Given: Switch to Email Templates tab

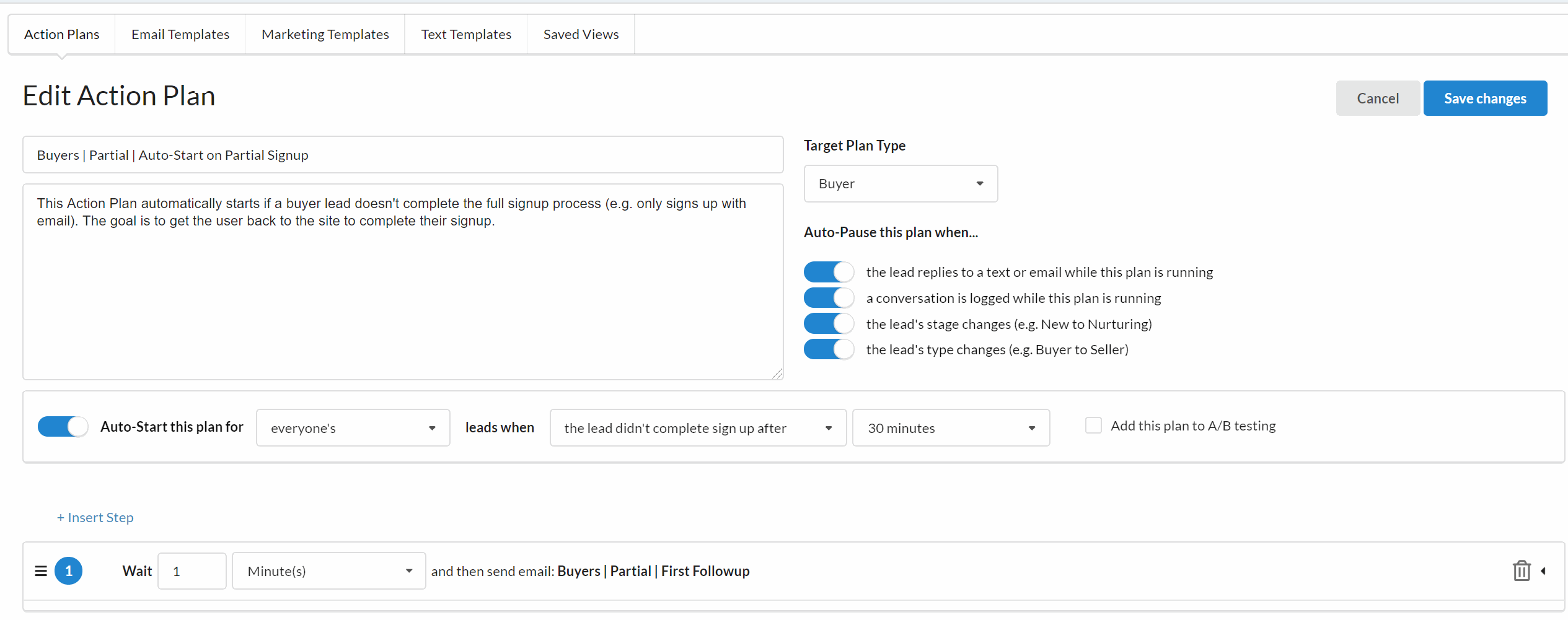Looking at the screenshot, I should pyautogui.click(x=180, y=35).
